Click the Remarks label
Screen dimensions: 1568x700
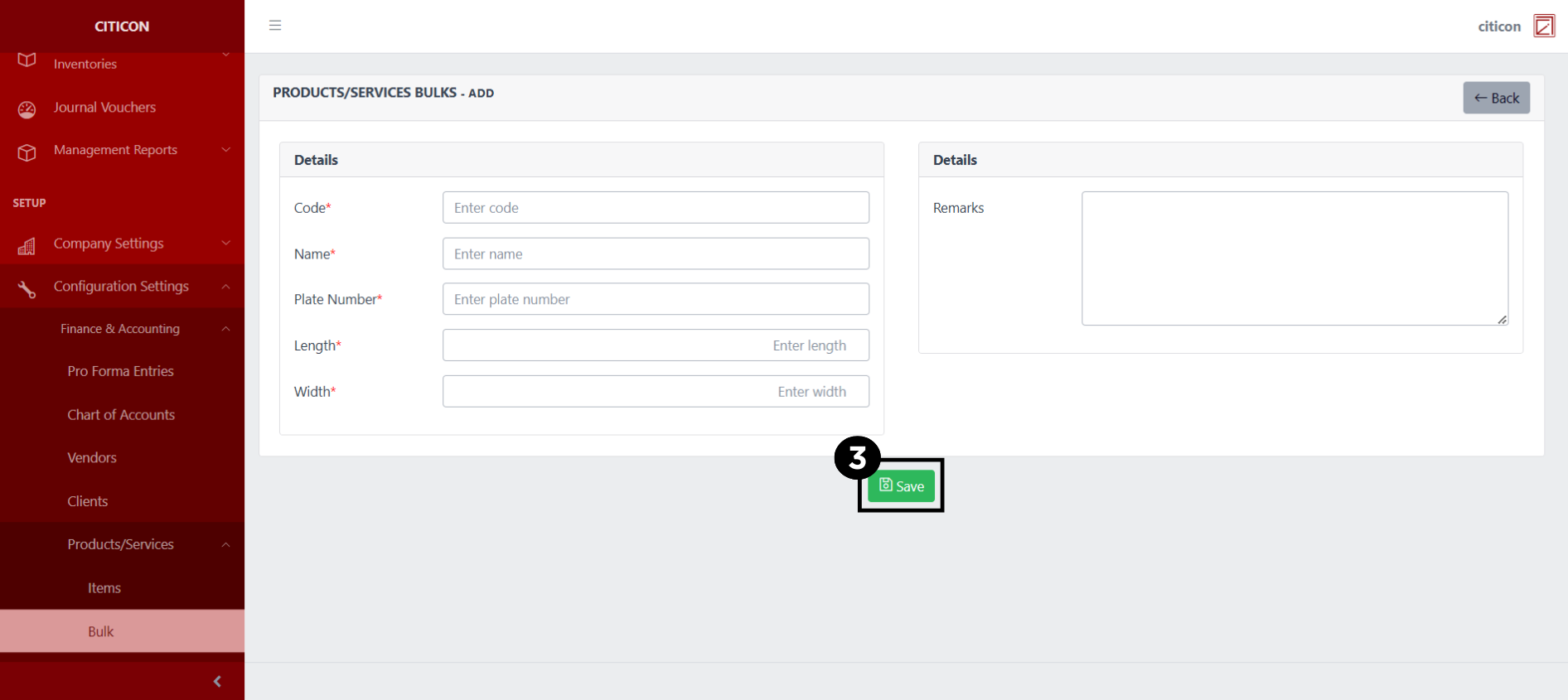[958, 208]
